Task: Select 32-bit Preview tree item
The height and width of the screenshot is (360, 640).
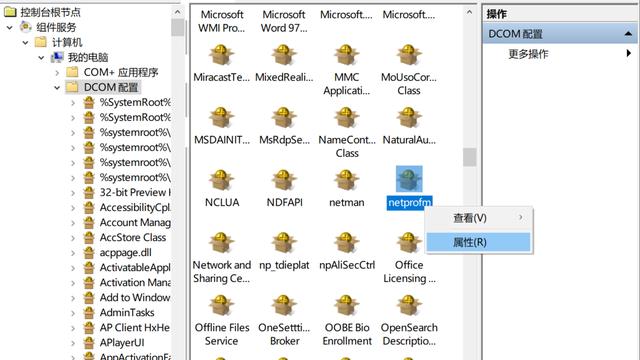Action: pos(135,192)
